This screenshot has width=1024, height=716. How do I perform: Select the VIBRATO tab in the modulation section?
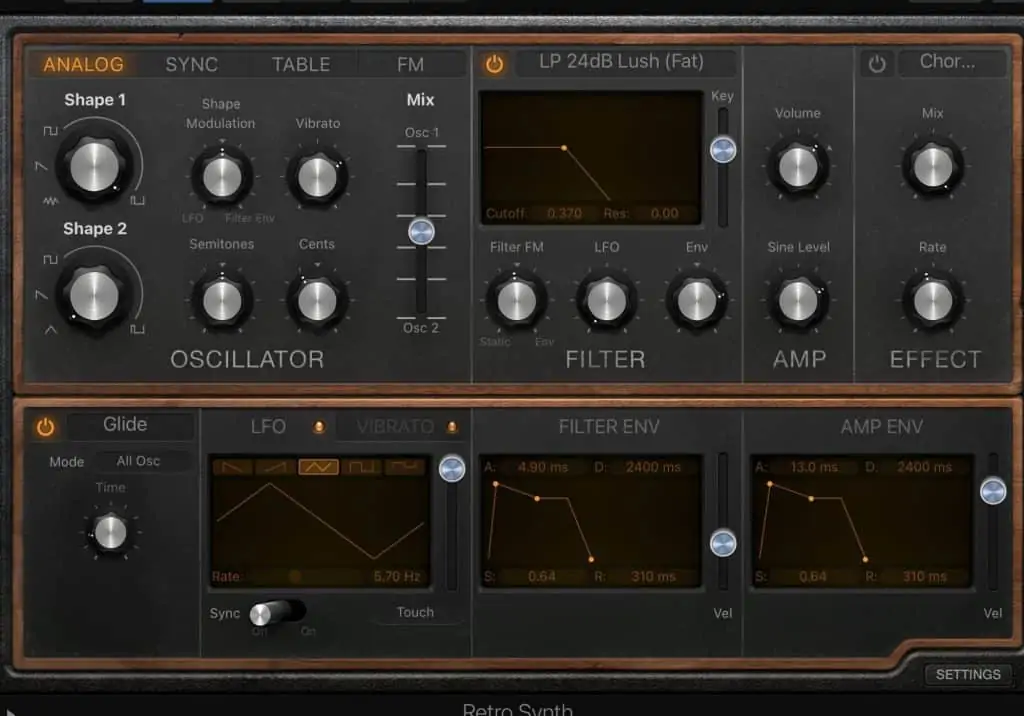coord(395,427)
